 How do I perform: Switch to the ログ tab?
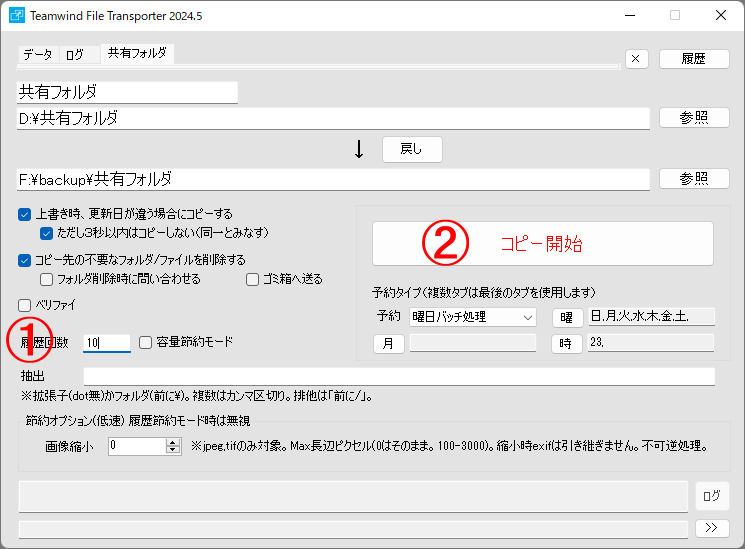click(x=75, y=55)
